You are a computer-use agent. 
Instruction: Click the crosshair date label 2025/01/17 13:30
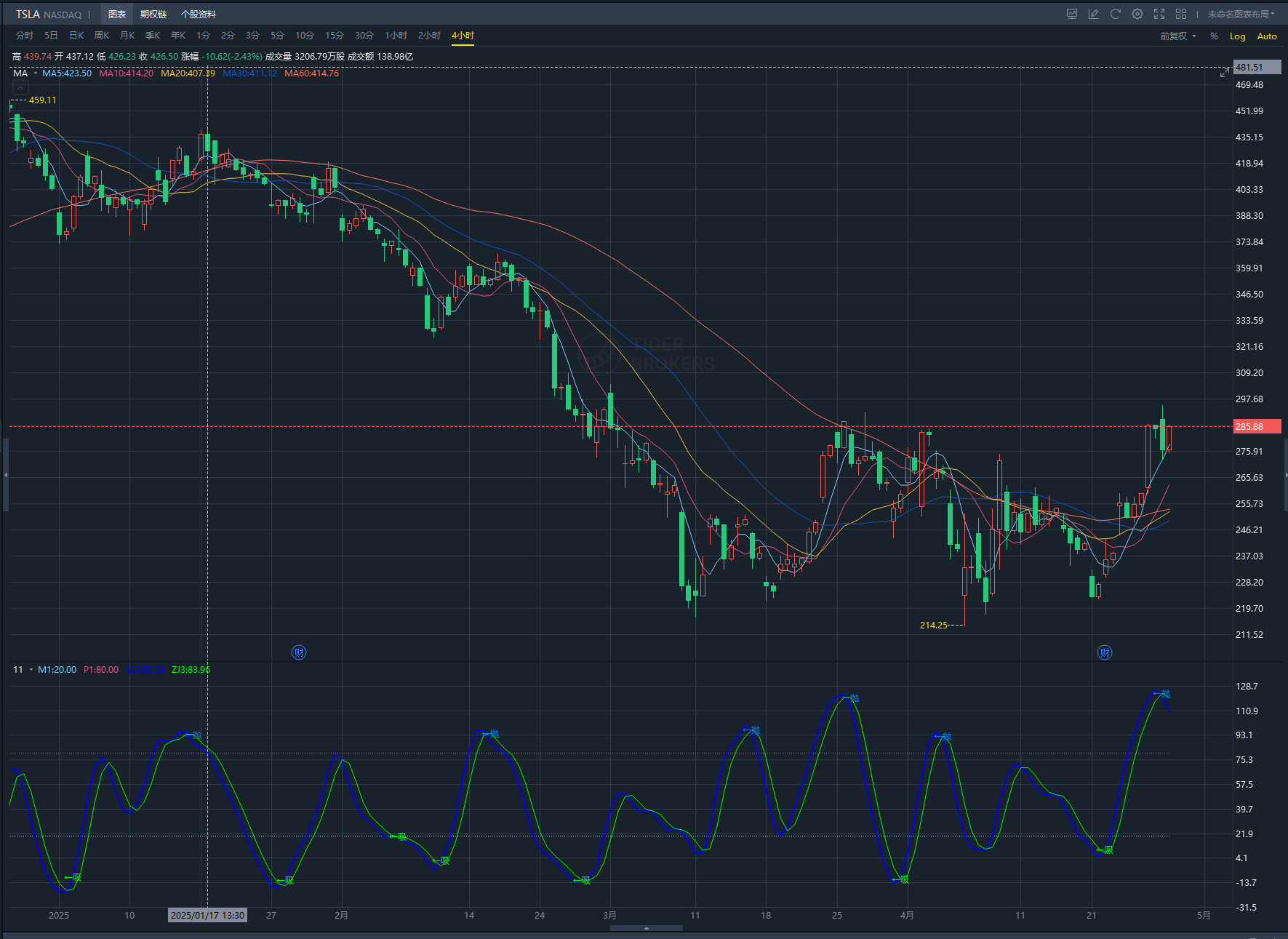[207, 916]
